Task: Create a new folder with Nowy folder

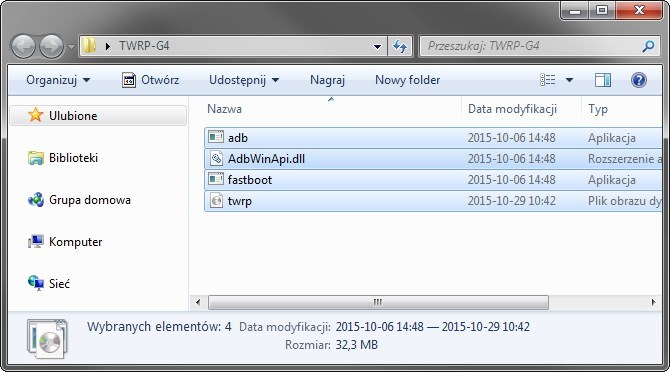Action: pos(407,80)
